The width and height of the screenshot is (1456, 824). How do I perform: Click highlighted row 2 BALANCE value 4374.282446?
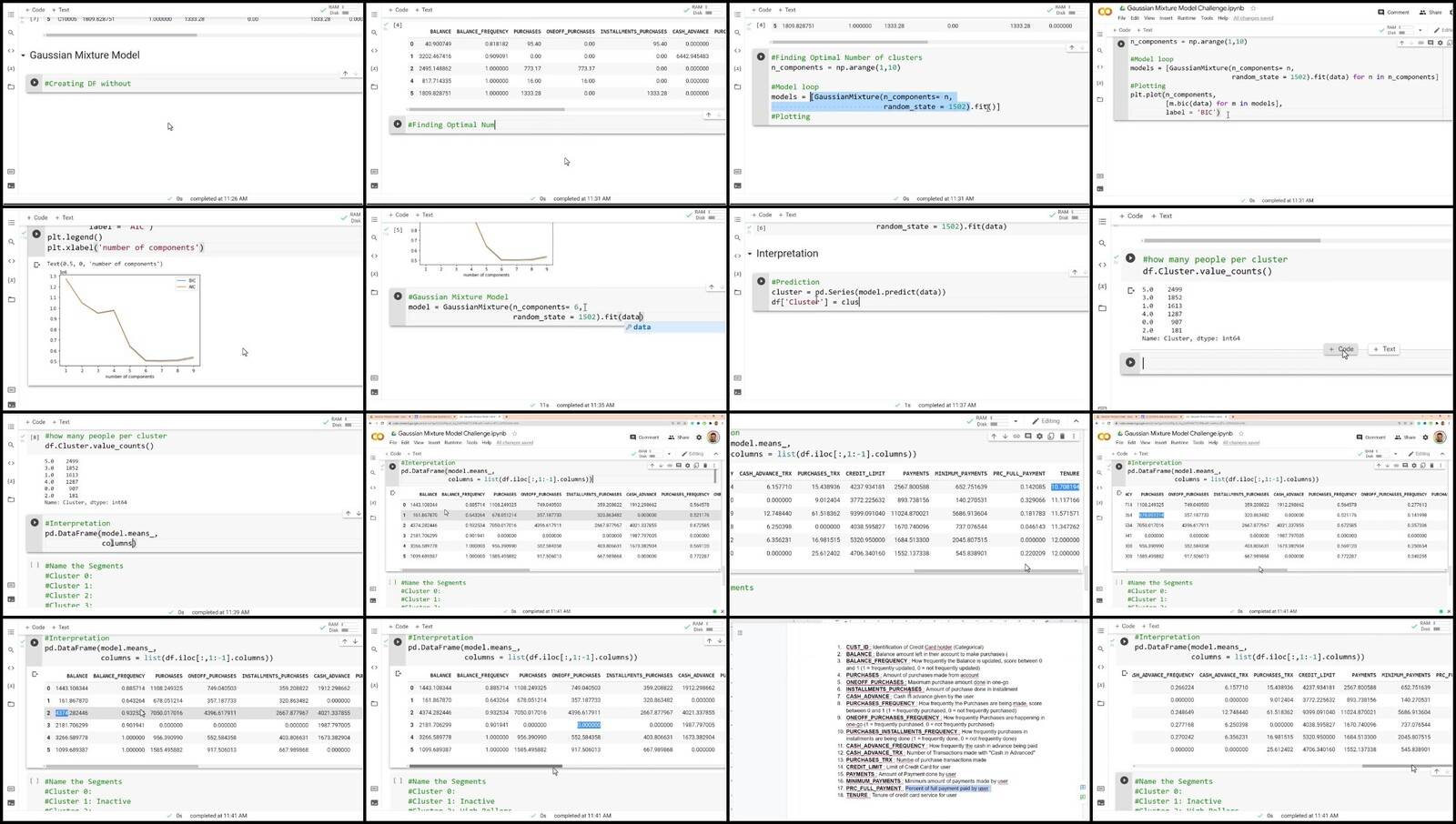click(x=71, y=713)
